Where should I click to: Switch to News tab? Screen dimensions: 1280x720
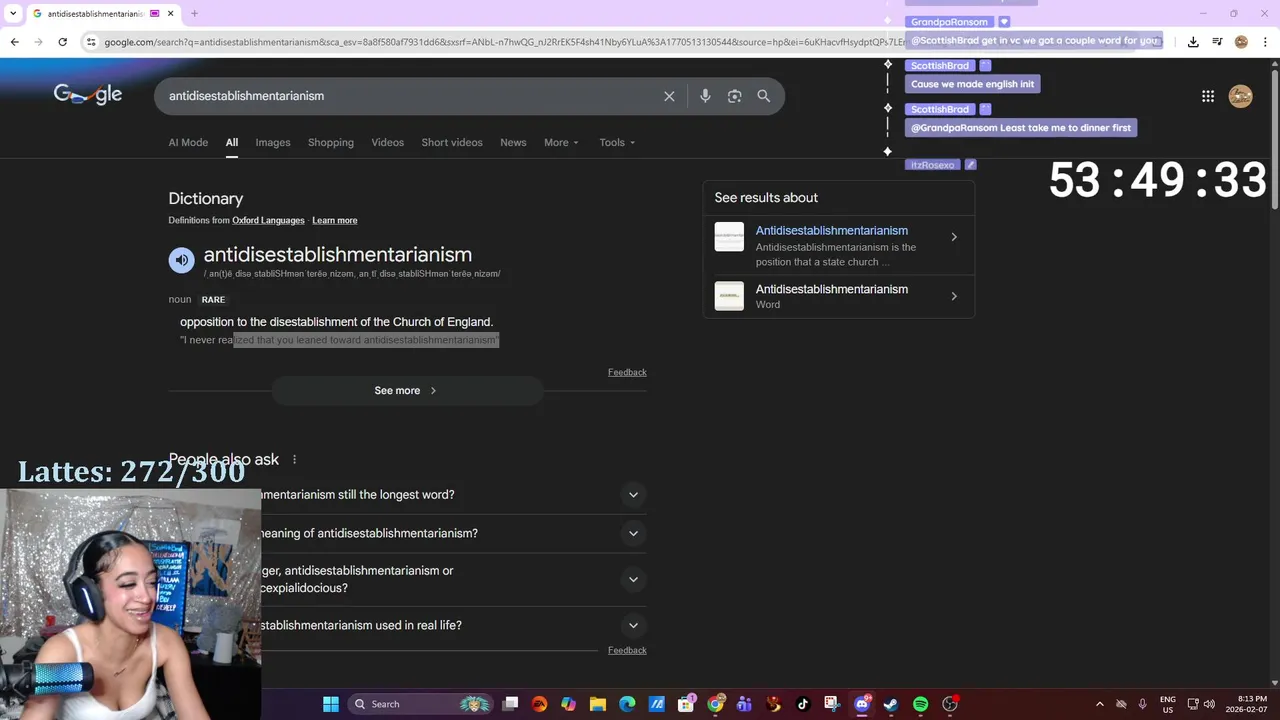(x=513, y=142)
